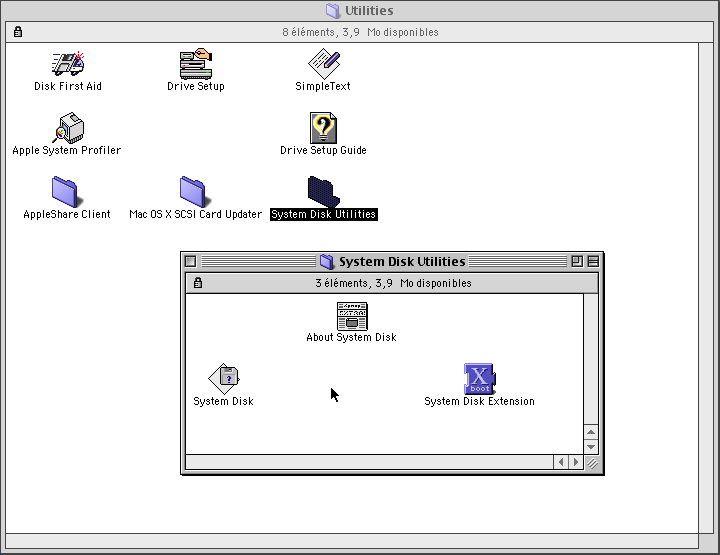Select the About System Disk document icon

[352, 316]
